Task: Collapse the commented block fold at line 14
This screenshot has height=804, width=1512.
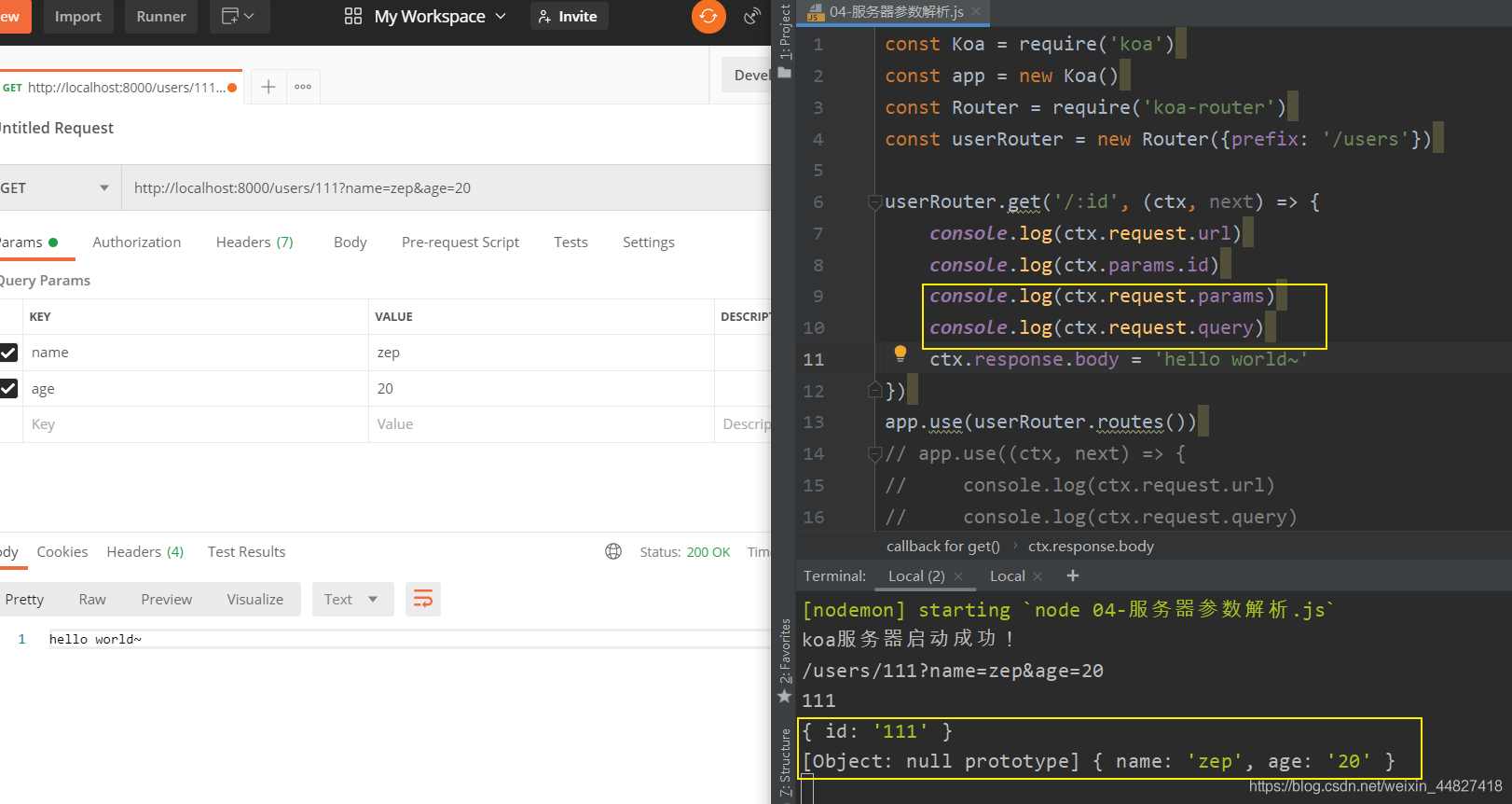Action: [874, 454]
